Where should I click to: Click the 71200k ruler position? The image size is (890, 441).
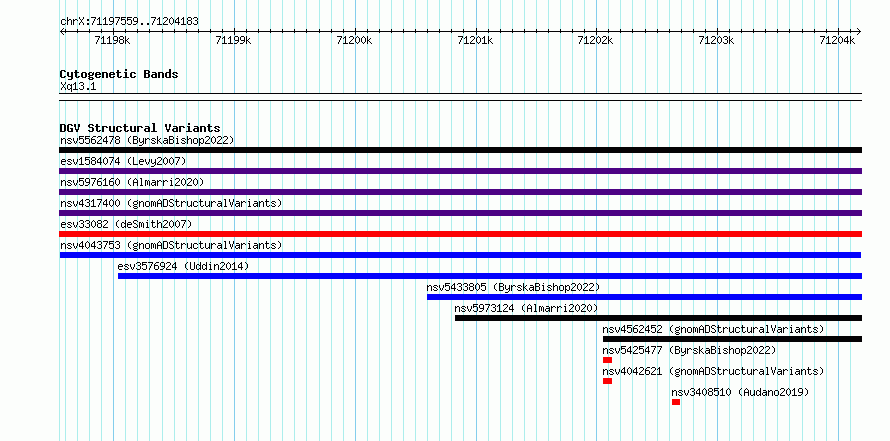[355, 40]
